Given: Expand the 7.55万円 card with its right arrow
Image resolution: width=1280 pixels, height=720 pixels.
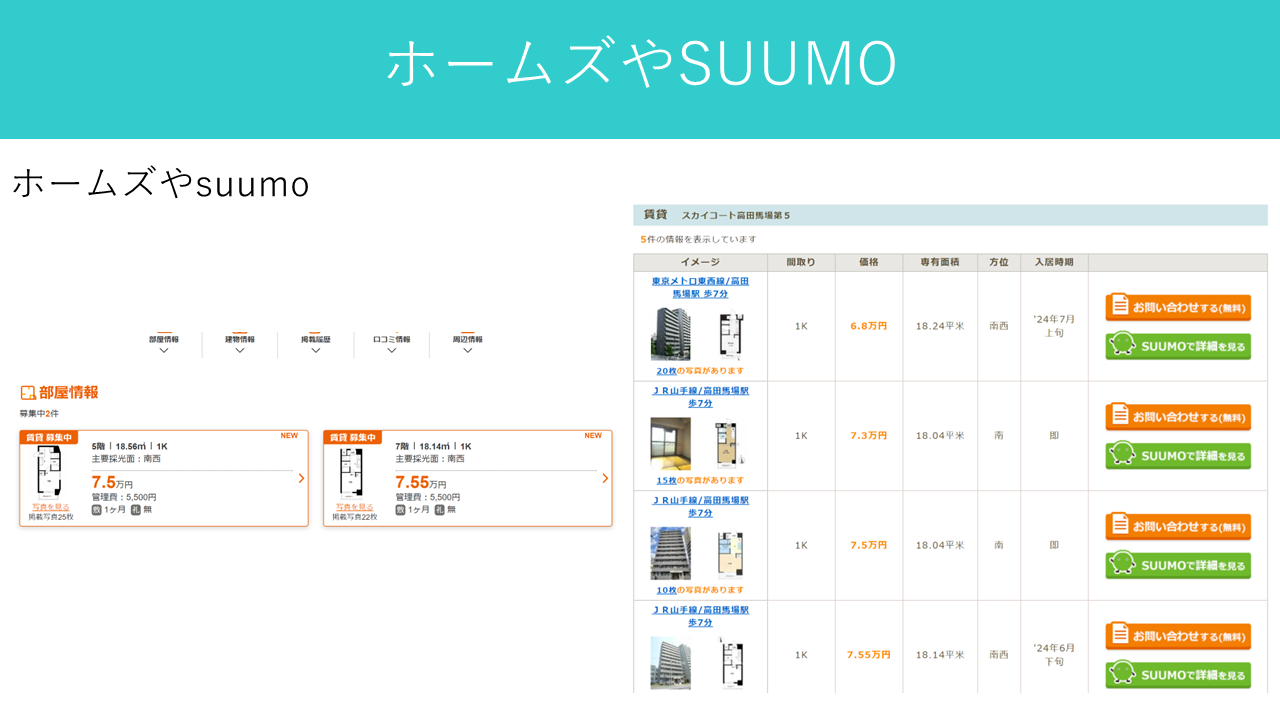Looking at the screenshot, I should pyautogui.click(x=604, y=478).
